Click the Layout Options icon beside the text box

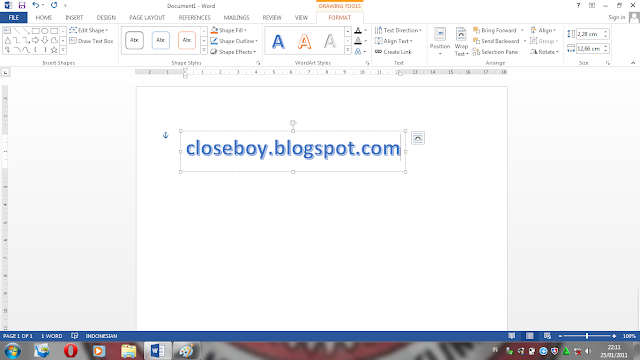click(418, 138)
